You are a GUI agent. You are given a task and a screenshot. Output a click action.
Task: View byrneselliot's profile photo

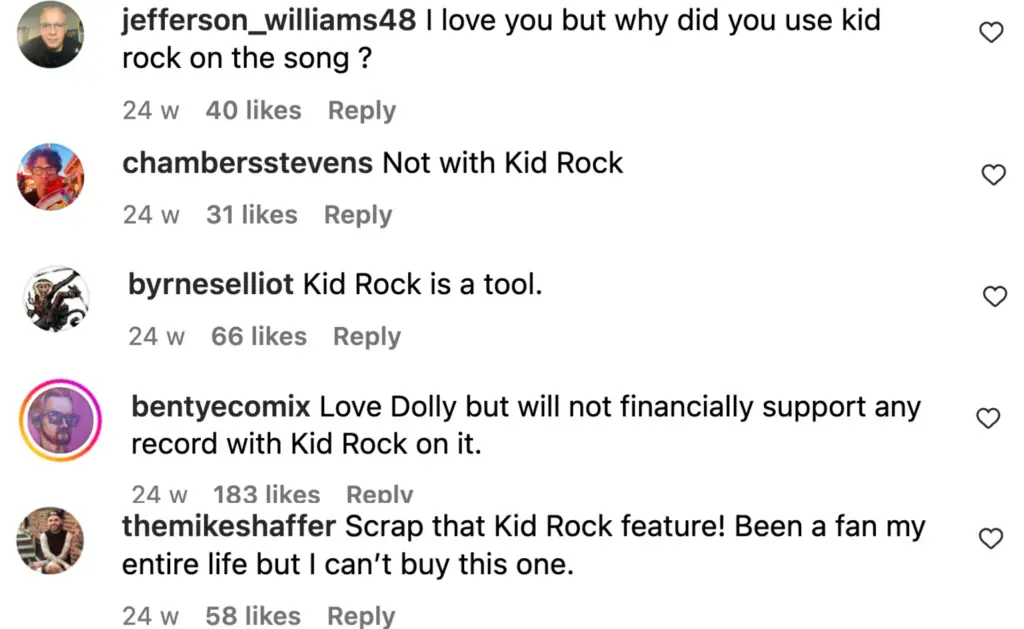tap(56, 299)
